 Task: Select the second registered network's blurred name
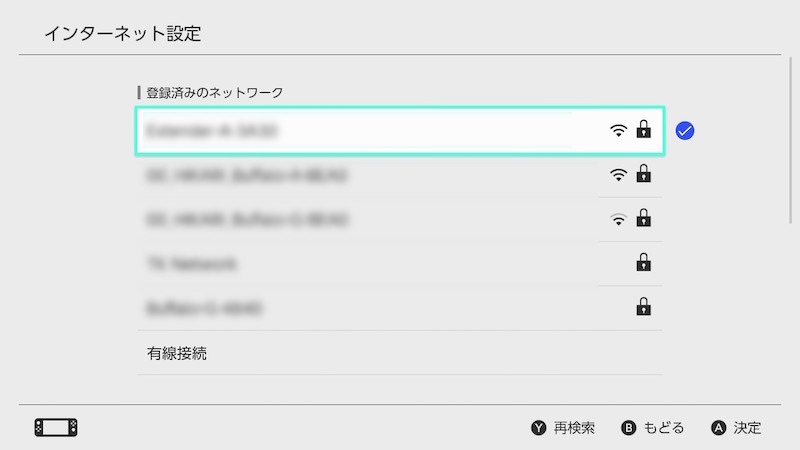(247, 175)
